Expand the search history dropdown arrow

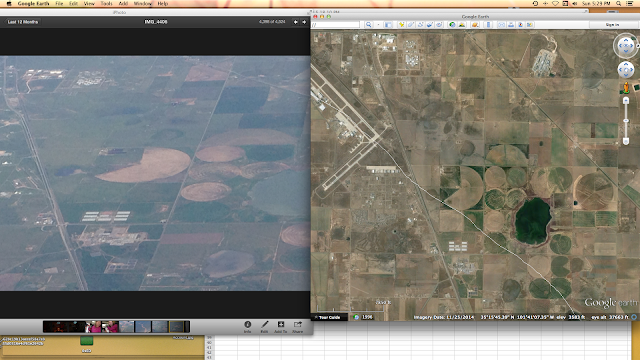[x=378, y=24]
